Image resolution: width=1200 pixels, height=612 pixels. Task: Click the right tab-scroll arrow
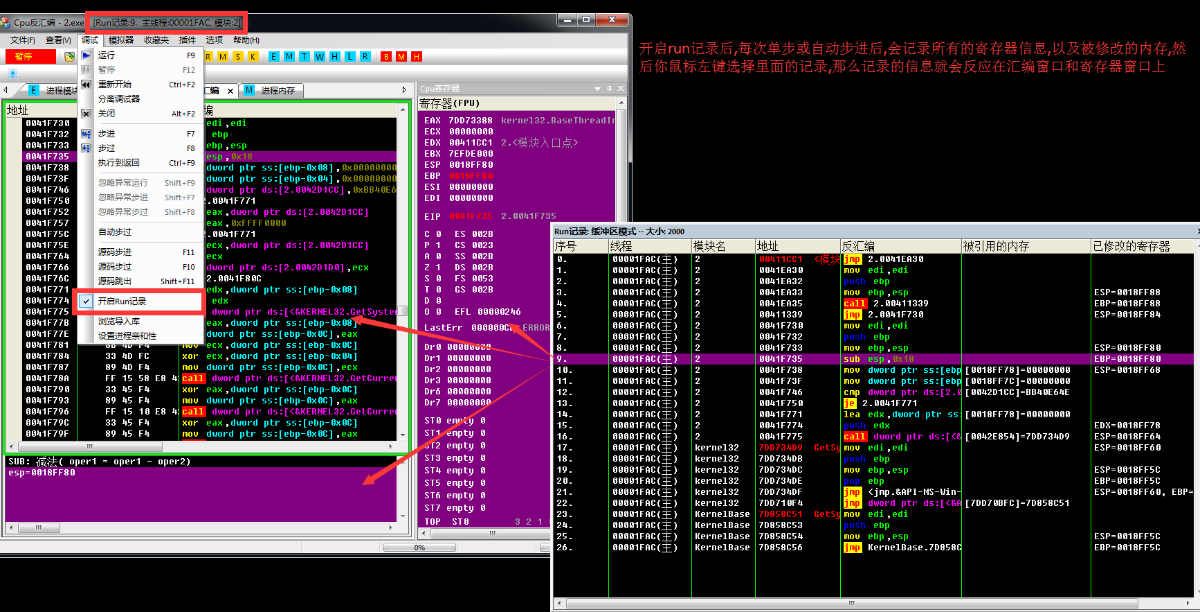click(x=404, y=90)
